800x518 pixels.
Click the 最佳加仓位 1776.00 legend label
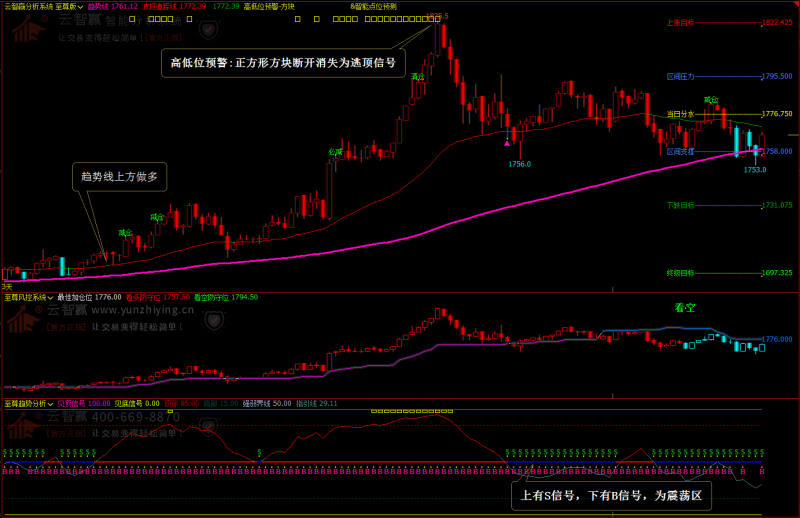[x=89, y=297]
